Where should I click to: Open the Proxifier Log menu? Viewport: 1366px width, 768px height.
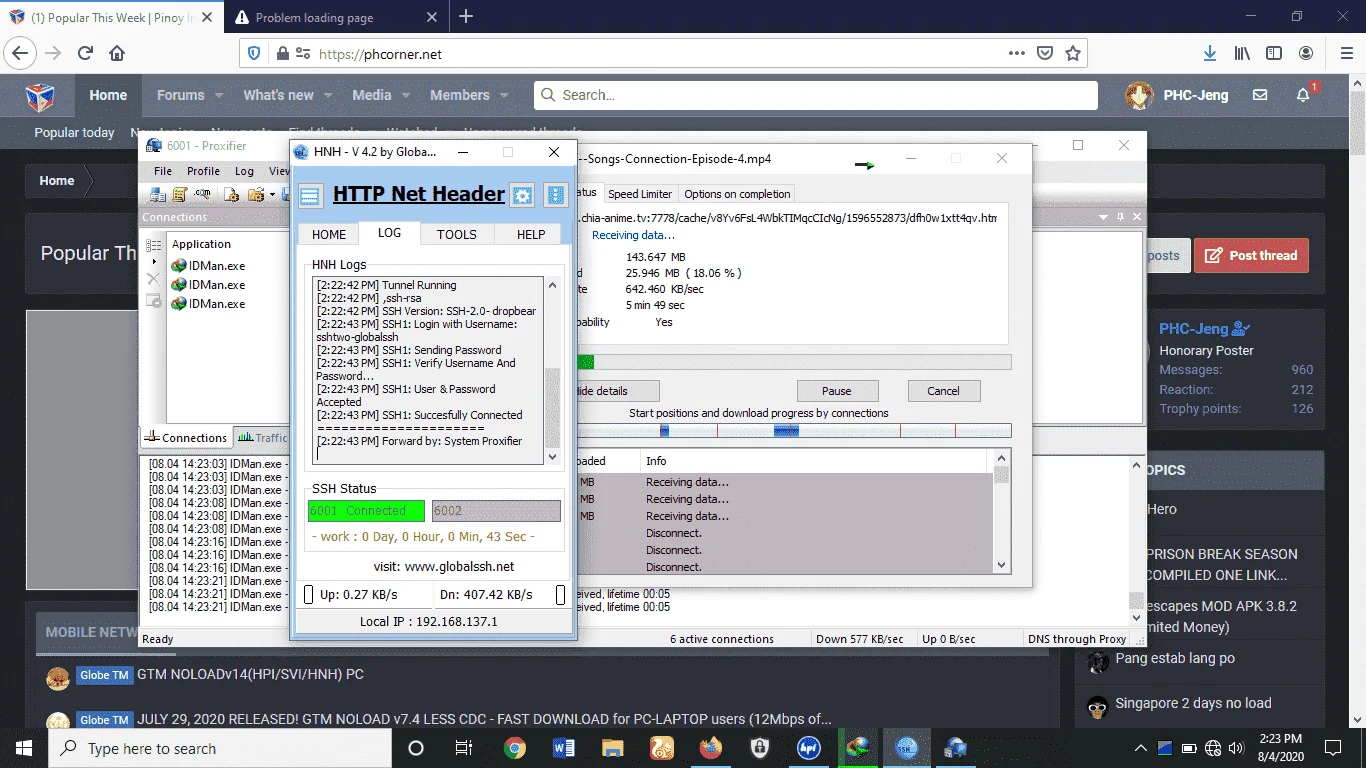click(244, 171)
